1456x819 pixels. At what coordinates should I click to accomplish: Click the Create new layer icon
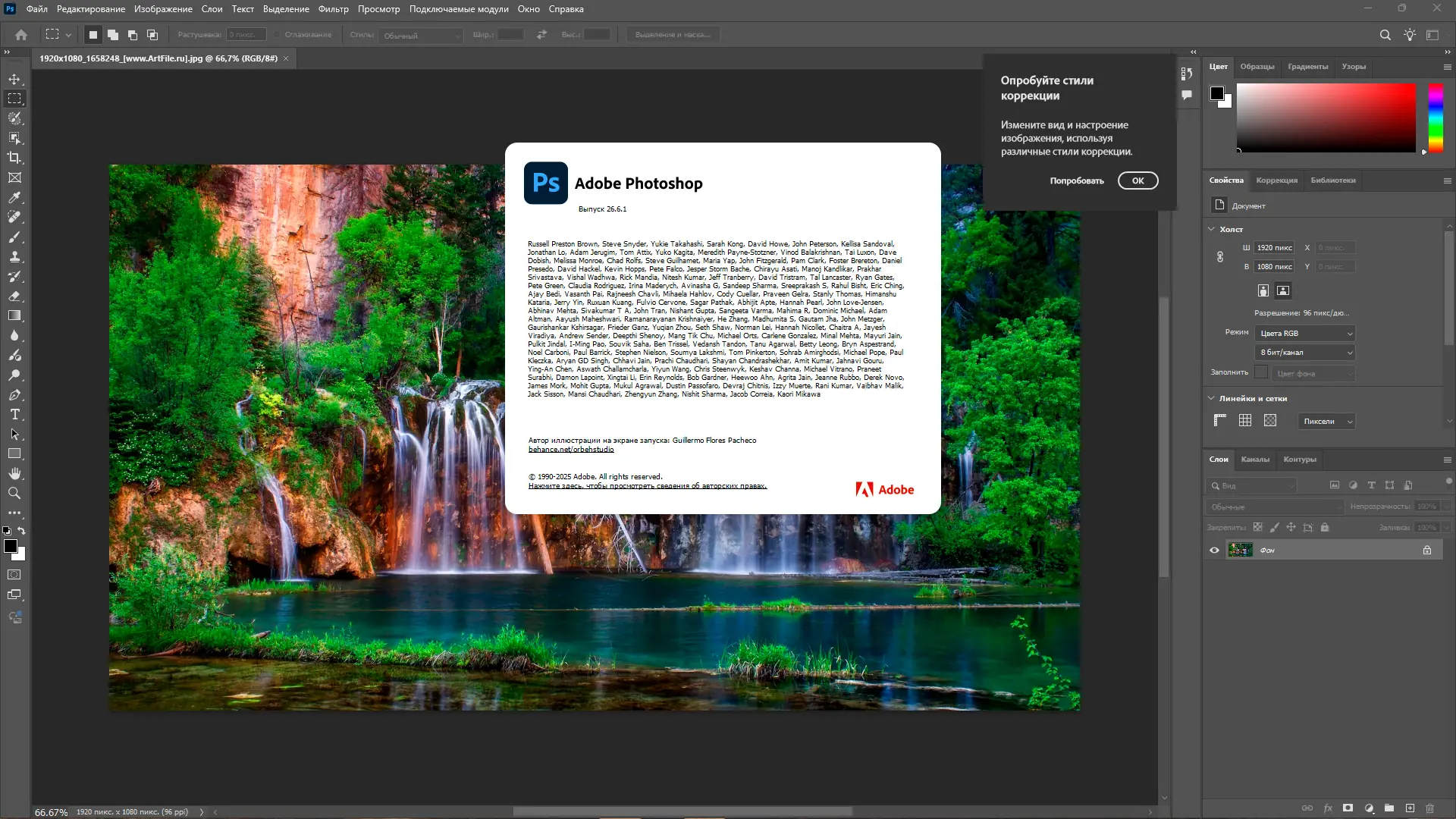(x=1410, y=808)
